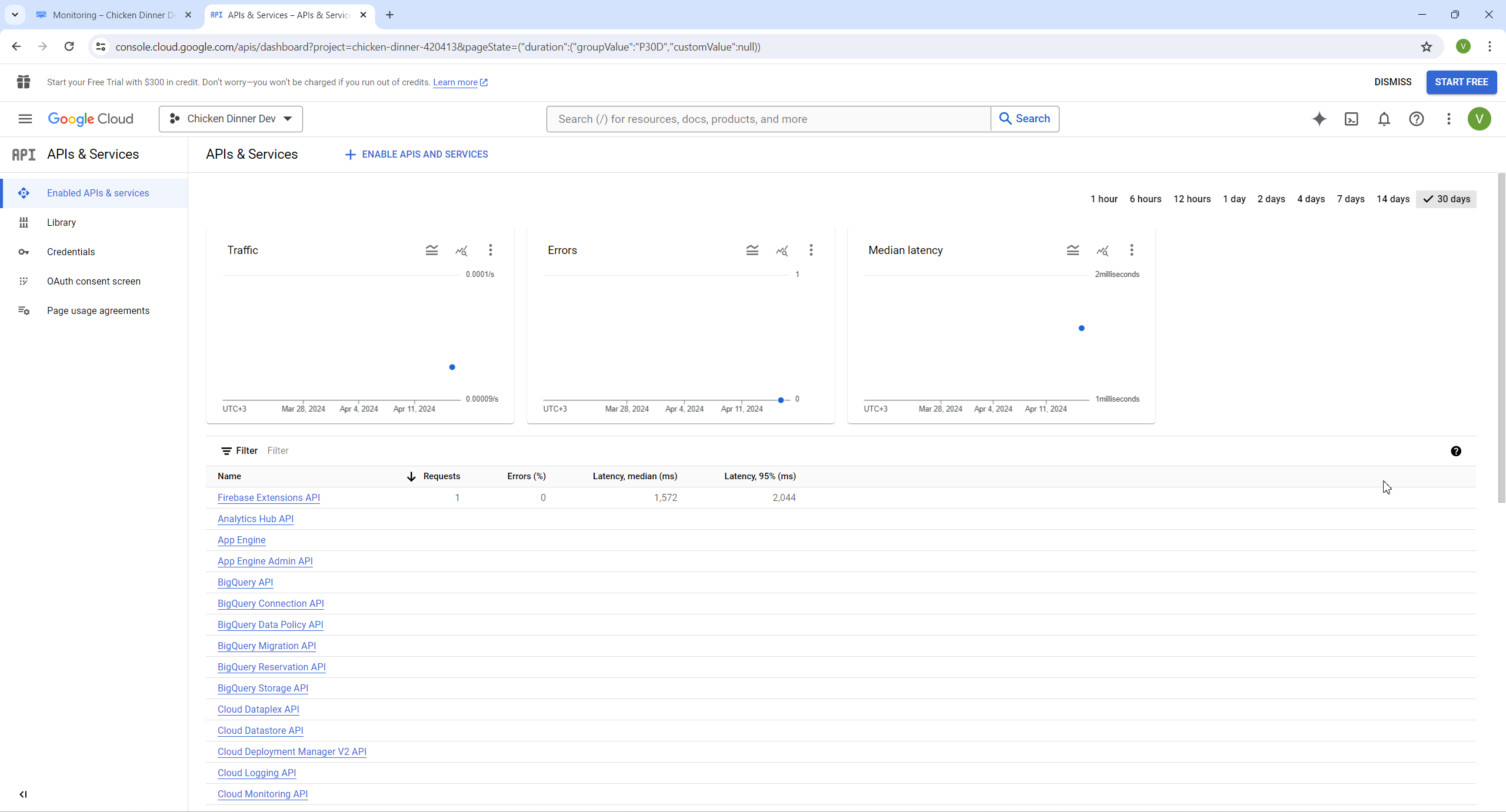Sort table by Requests column
The width and height of the screenshot is (1506, 812).
[441, 476]
